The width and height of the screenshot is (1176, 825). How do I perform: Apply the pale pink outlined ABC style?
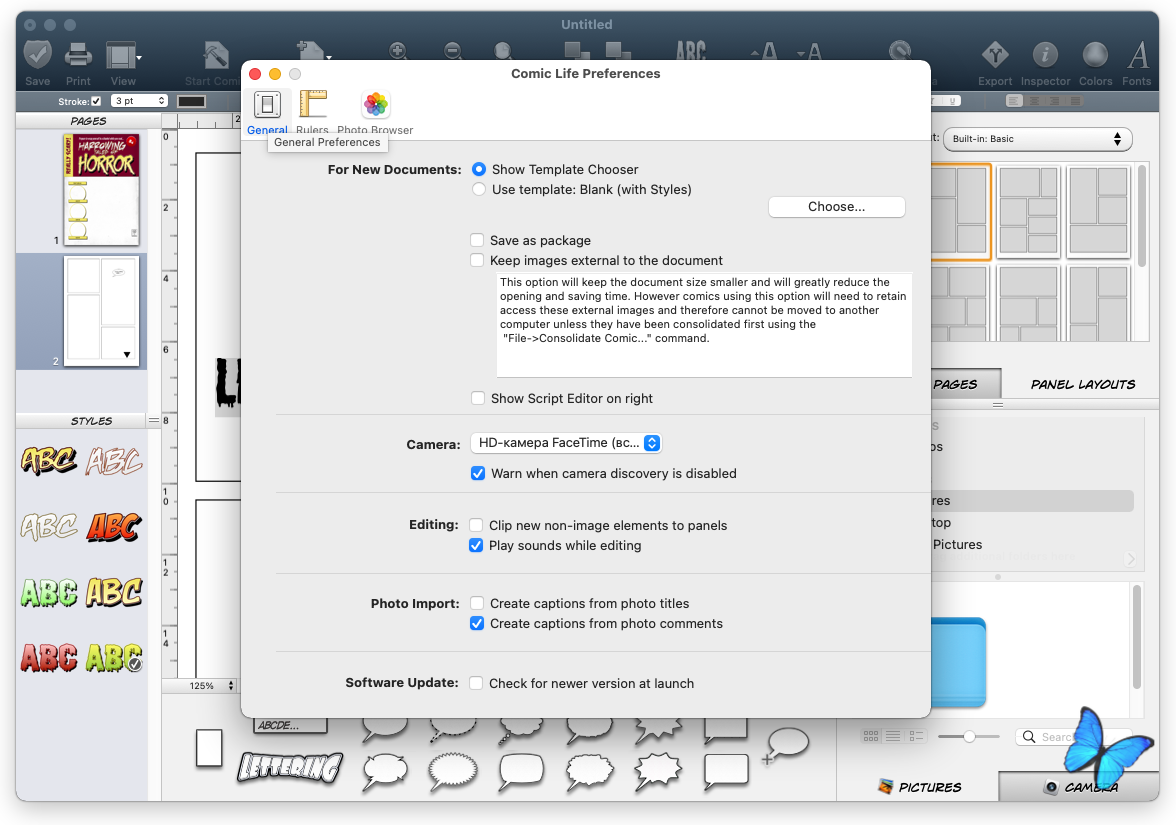113,460
